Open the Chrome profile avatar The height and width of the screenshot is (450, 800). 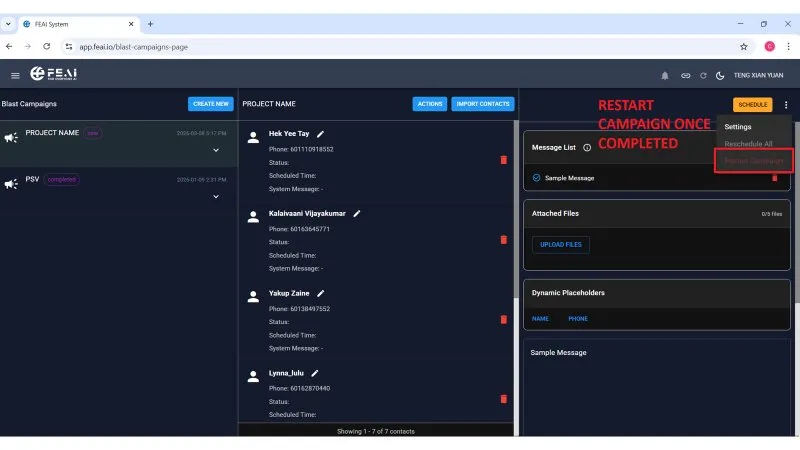click(x=769, y=46)
